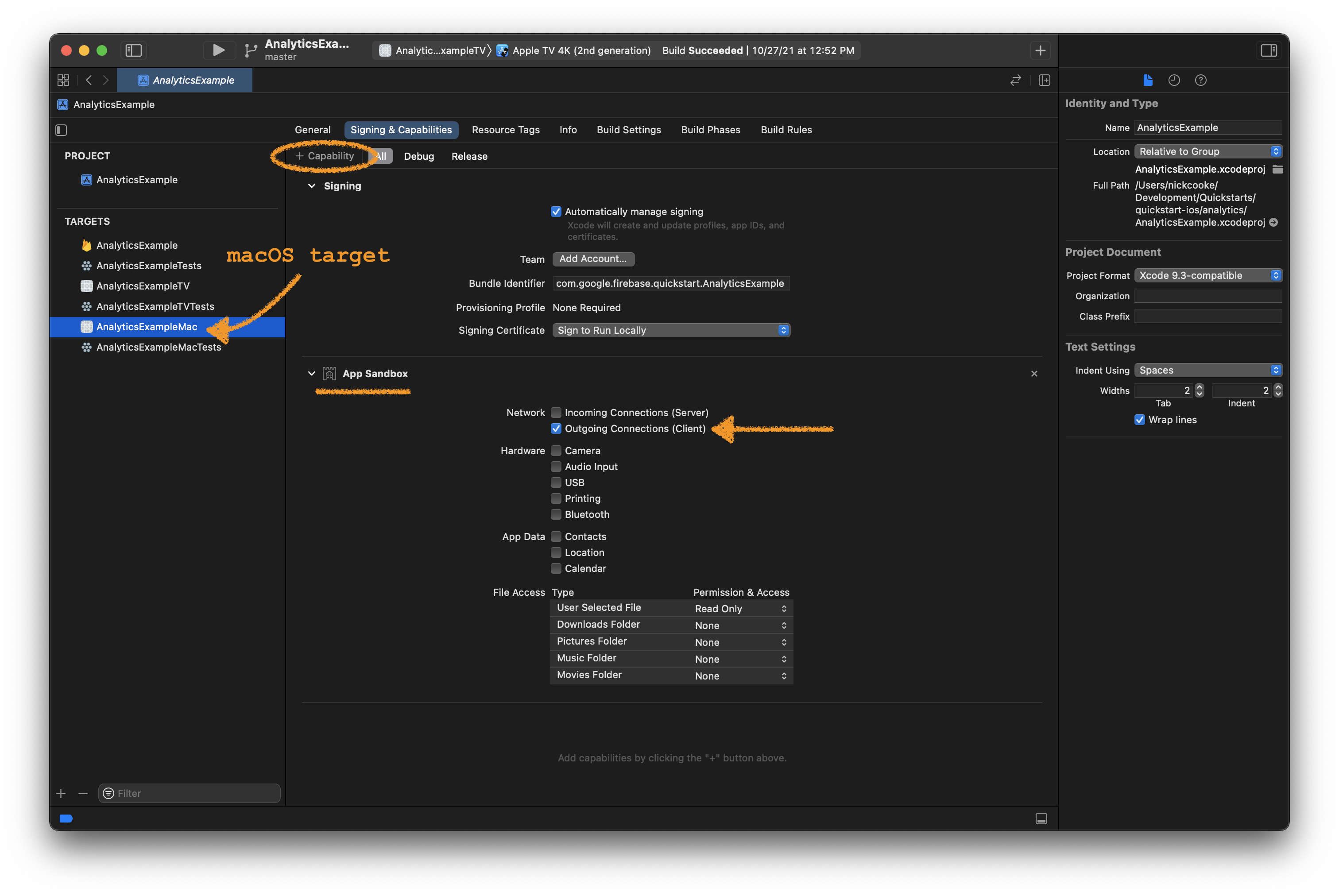Toggle the Wrap lines checkbox
The width and height of the screenshot is (1339, 896).
pos(1140,420)
